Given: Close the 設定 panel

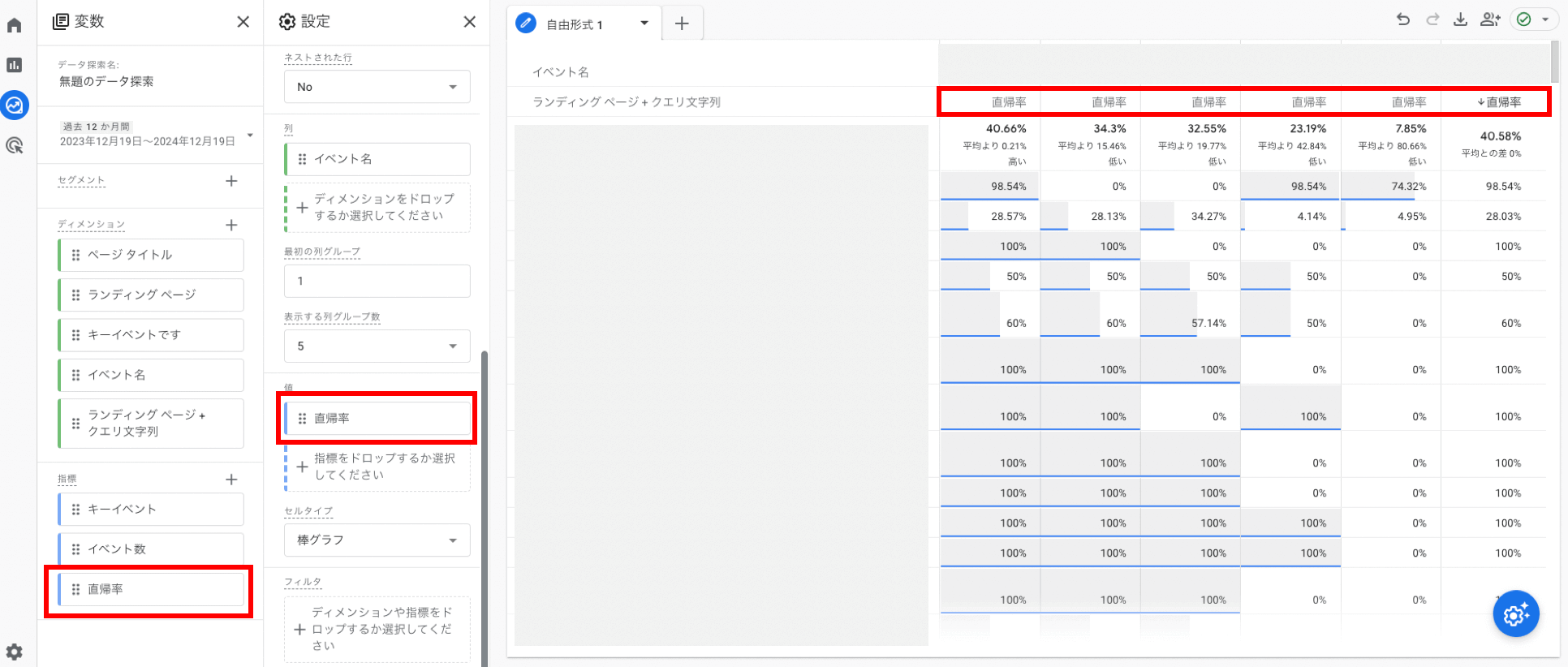Looking at the screenshot, I should click(x=469, y=22).
